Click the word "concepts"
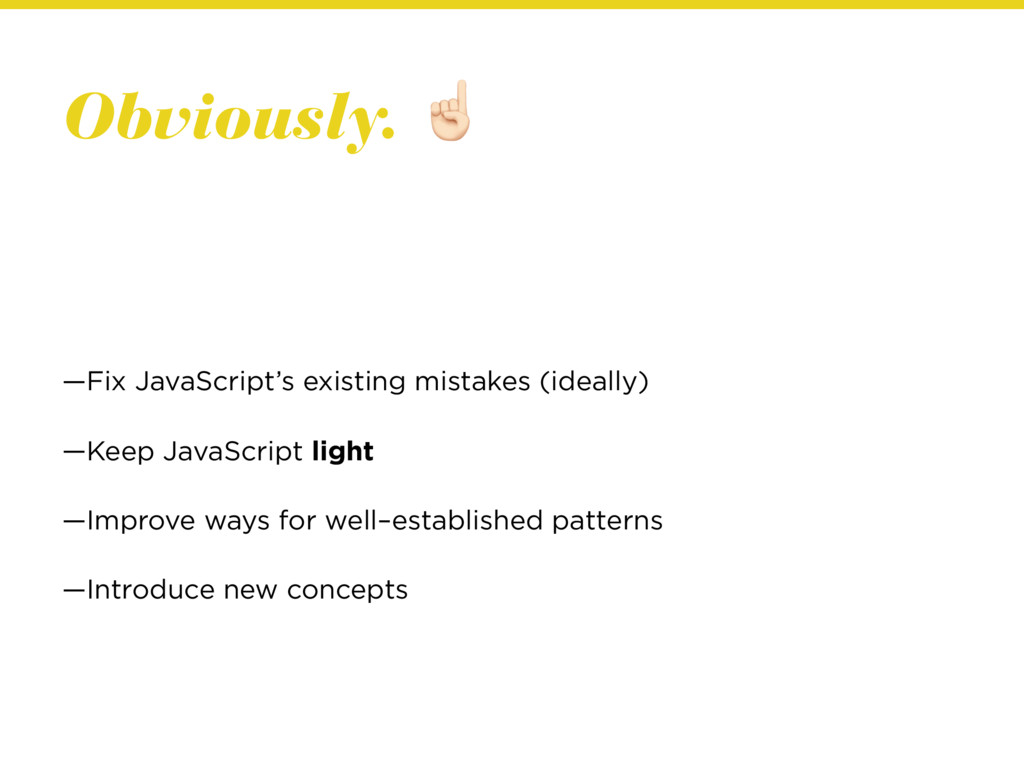 tap(347, 591)
